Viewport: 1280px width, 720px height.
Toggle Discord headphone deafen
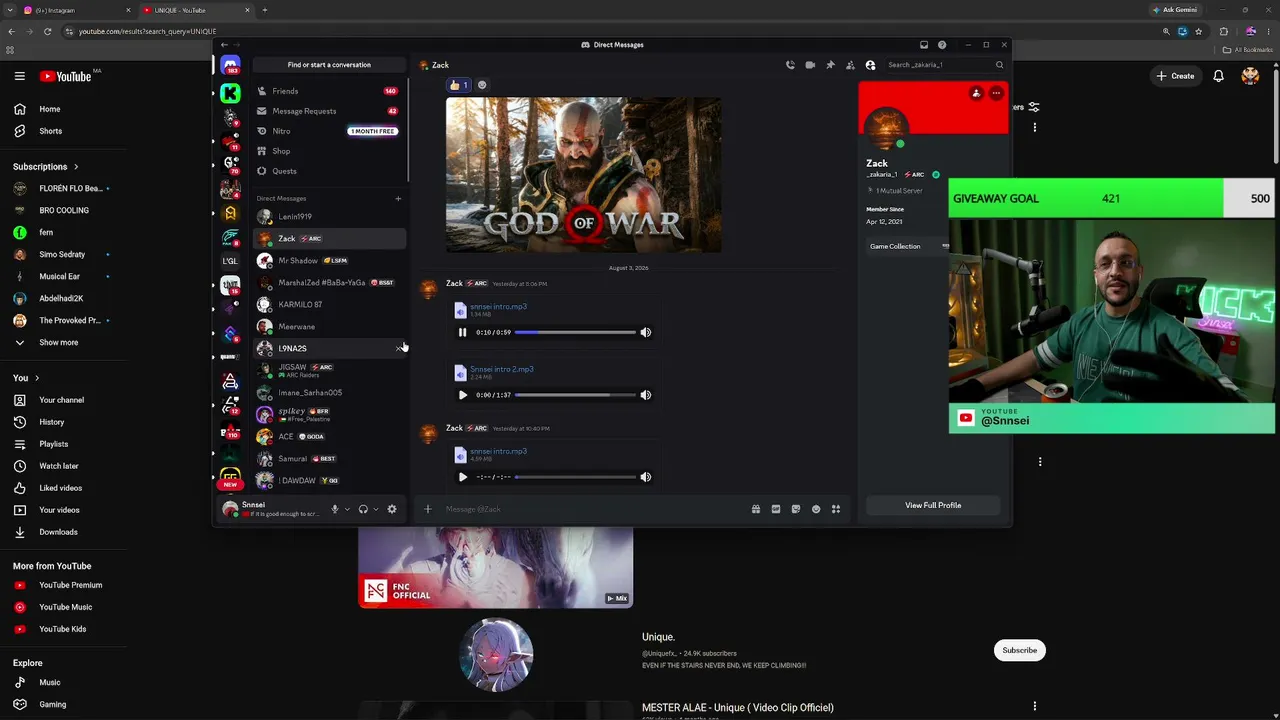pyautogui.click(x=363, y=509)
